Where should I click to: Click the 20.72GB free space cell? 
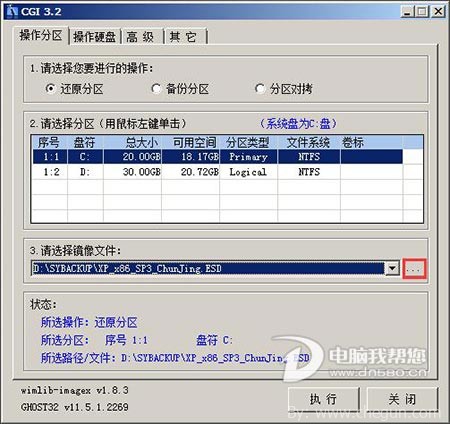coord(191,172)
